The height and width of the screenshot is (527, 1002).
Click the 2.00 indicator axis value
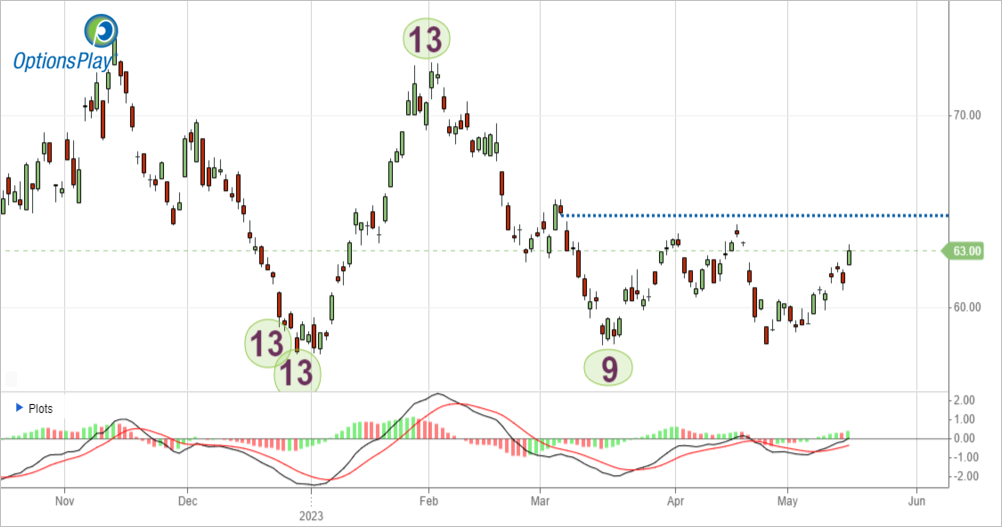964,401
